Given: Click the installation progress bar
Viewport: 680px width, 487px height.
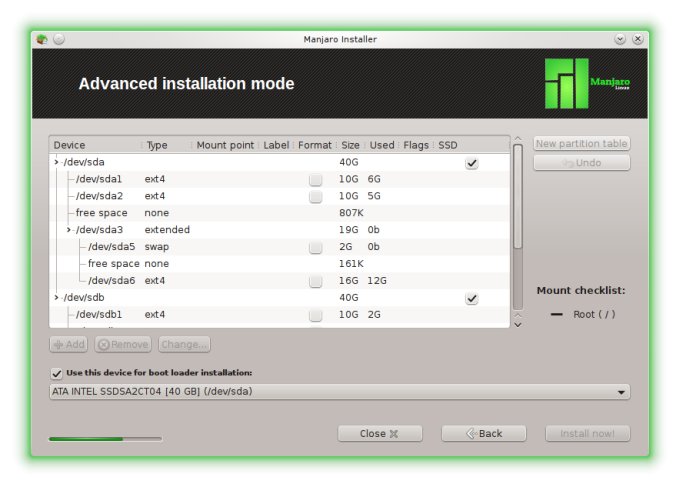Looking at the screenshot, I should tap(105, 438).
